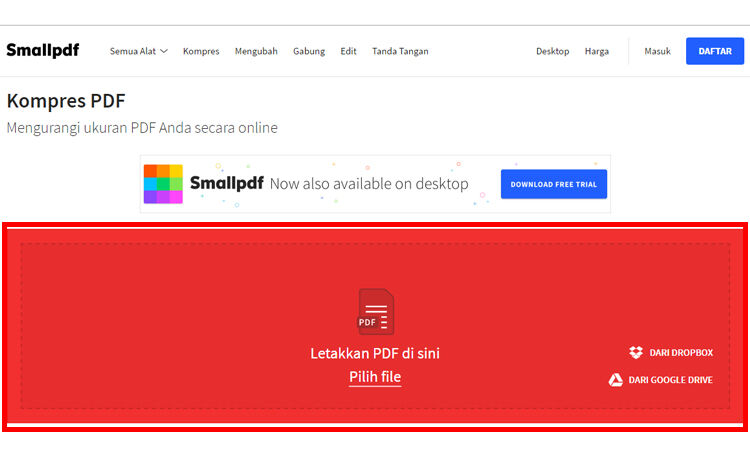Viewport: 750px width, 450px height.
Task: Select the Gabung menu item
Action: (309, 51)
